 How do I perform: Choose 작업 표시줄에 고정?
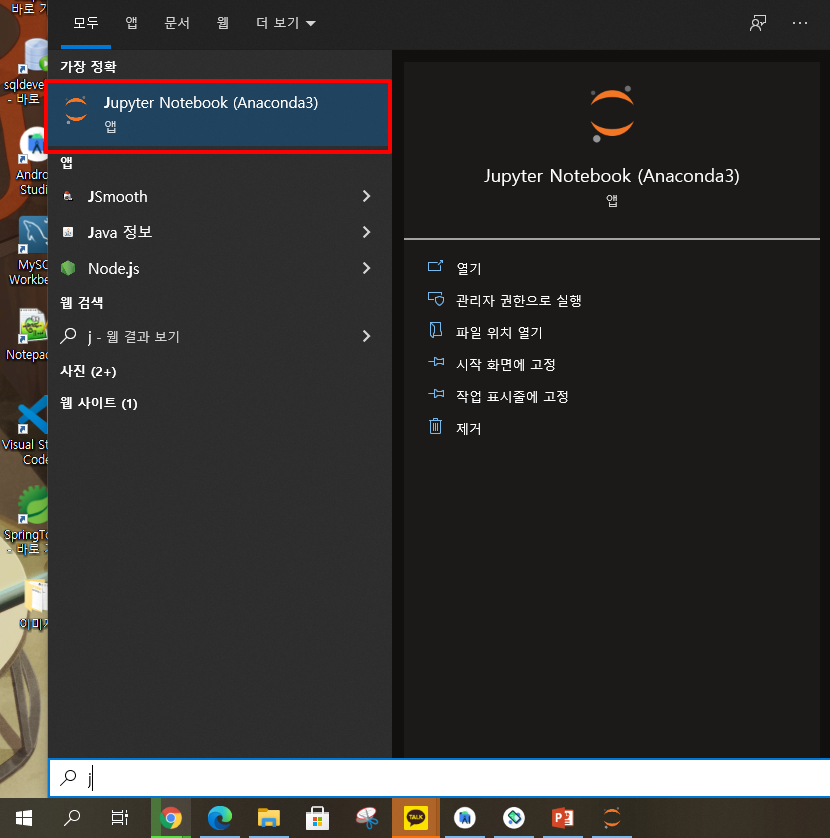pos(512,397)
